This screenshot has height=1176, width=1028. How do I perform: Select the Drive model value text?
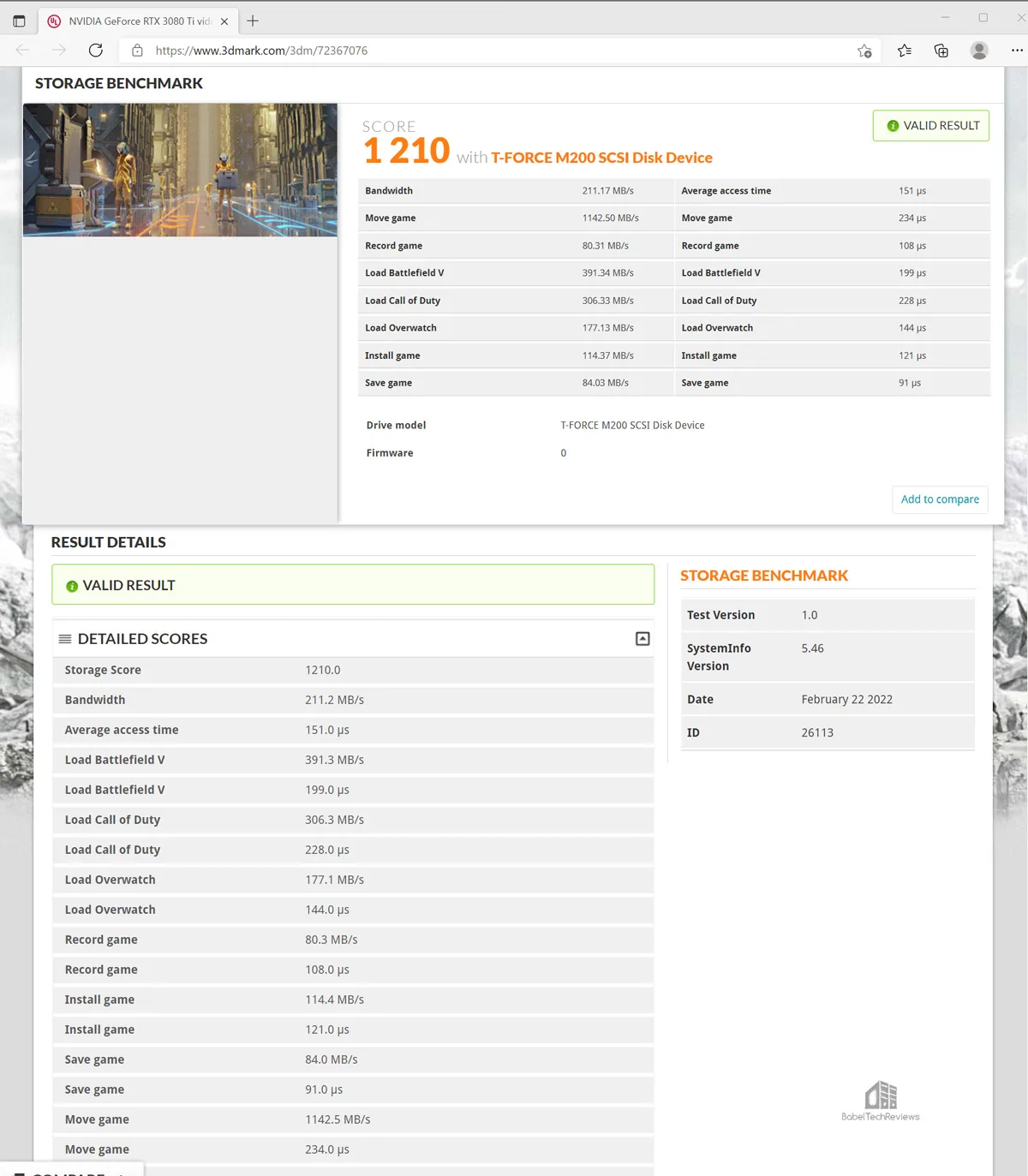click(x=633, y=426)
